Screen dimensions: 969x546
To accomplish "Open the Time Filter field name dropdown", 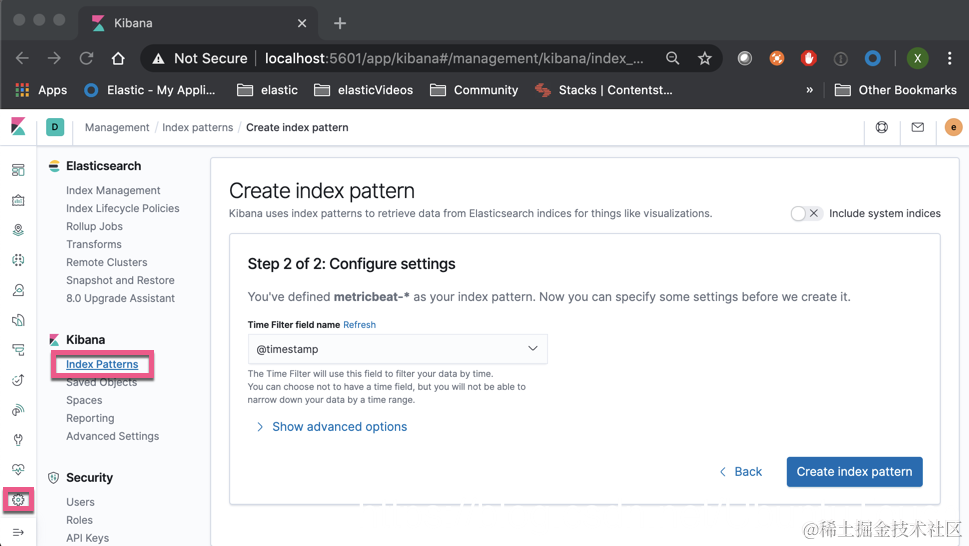I will (x=397, y=348).
